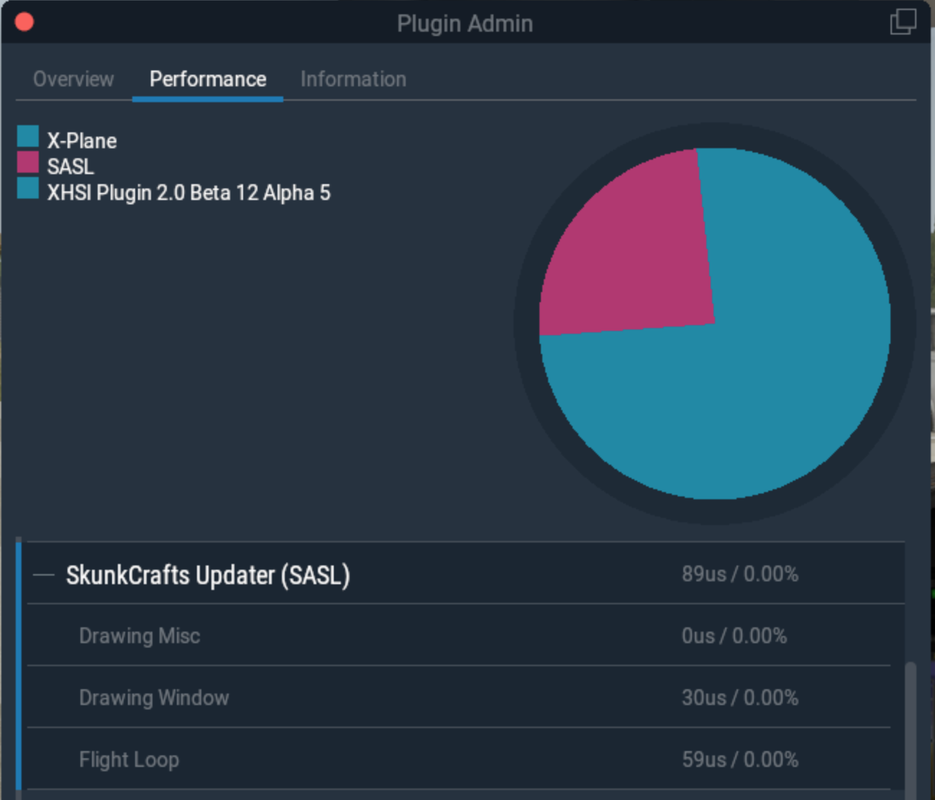Click the X-Plane legend color swatch
Image resolution: width=935 pixels, height=800 pixels.
[x=28, y=136]
